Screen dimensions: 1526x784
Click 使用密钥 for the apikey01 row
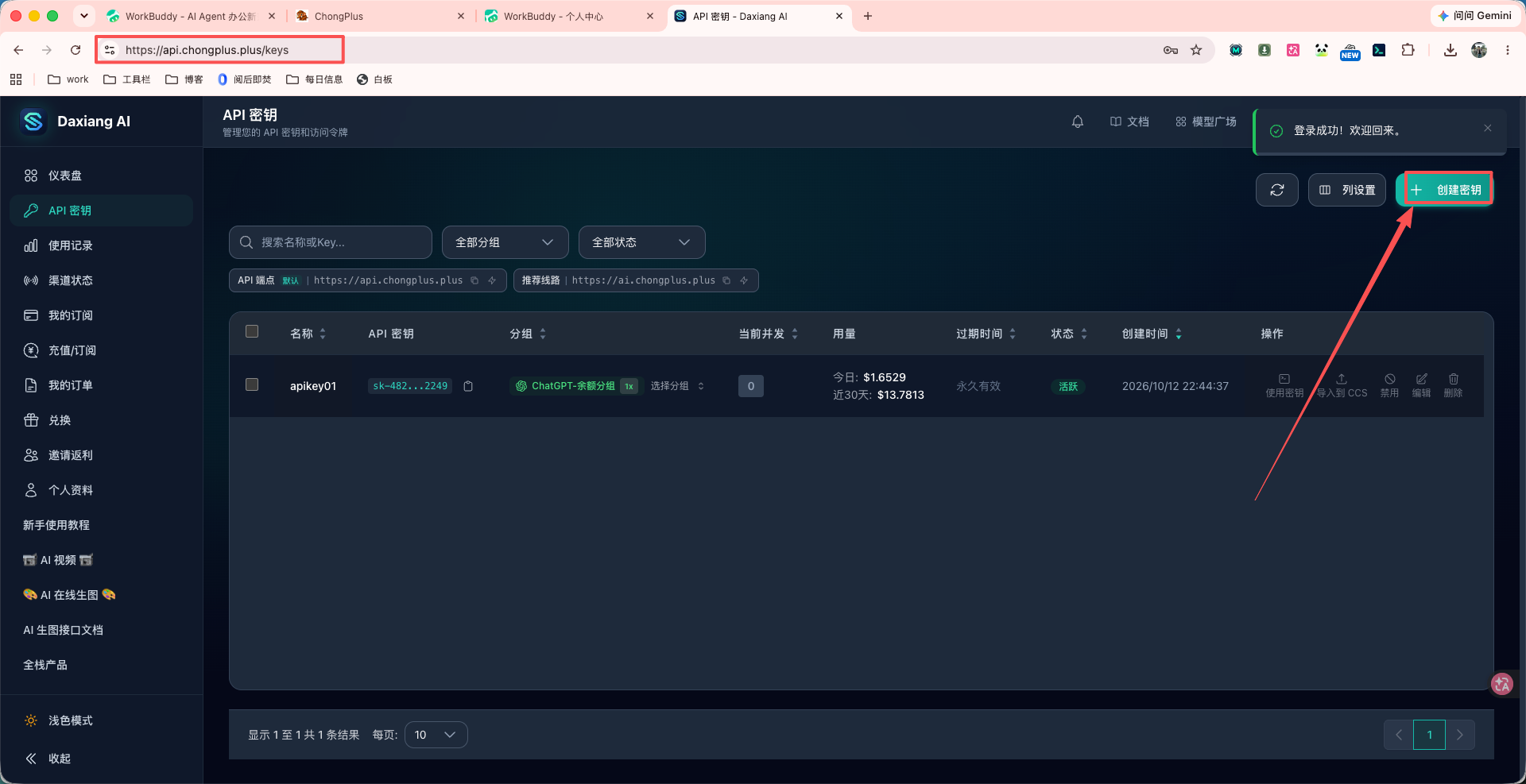click(1284, 385)
